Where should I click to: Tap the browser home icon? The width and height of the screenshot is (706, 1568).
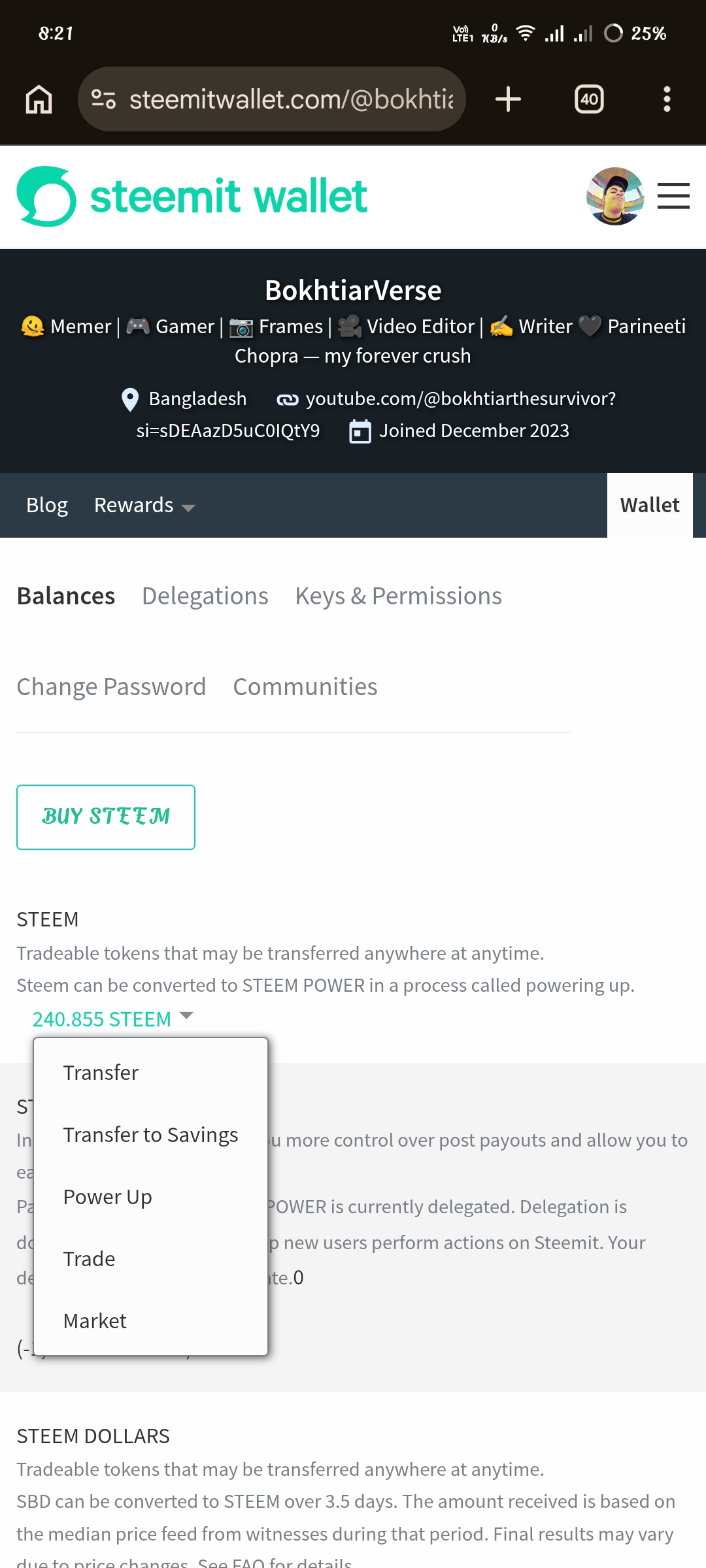39,99
